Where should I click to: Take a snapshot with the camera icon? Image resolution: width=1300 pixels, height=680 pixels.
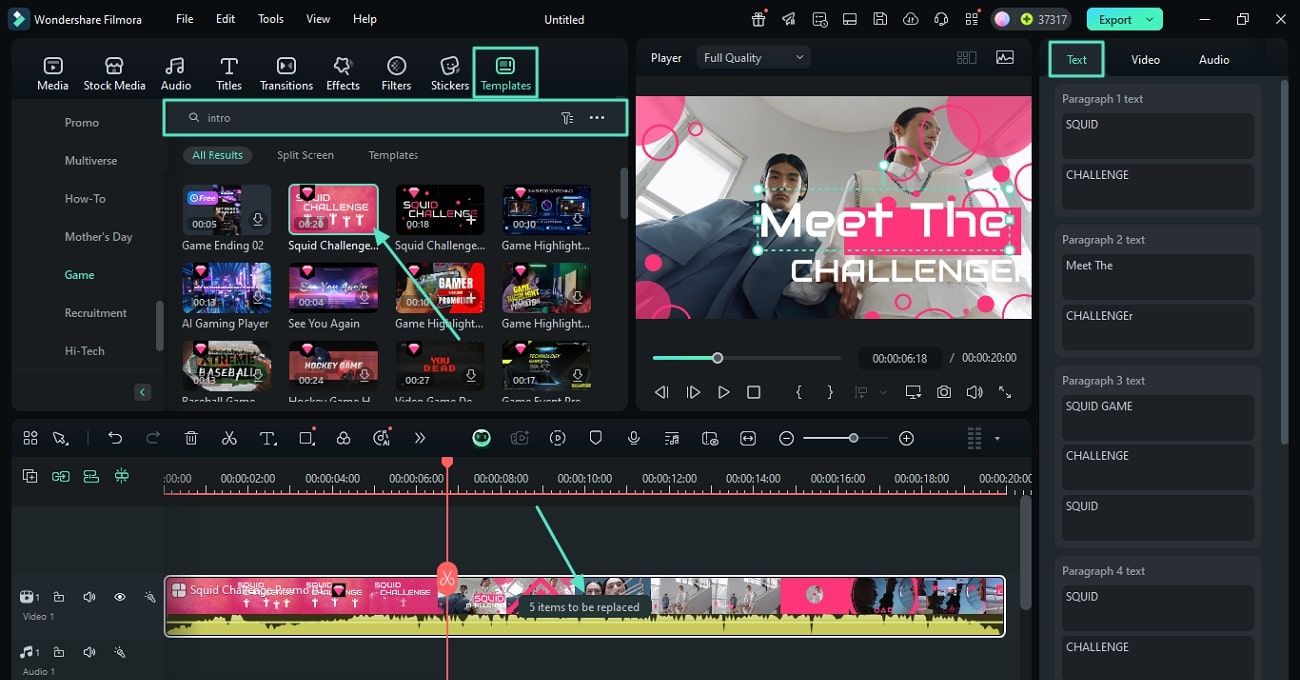point(944,393)
